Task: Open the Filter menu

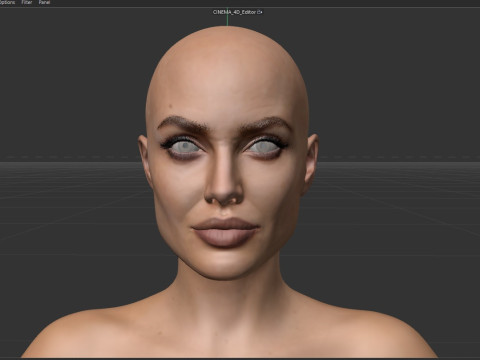Action: 27,2
